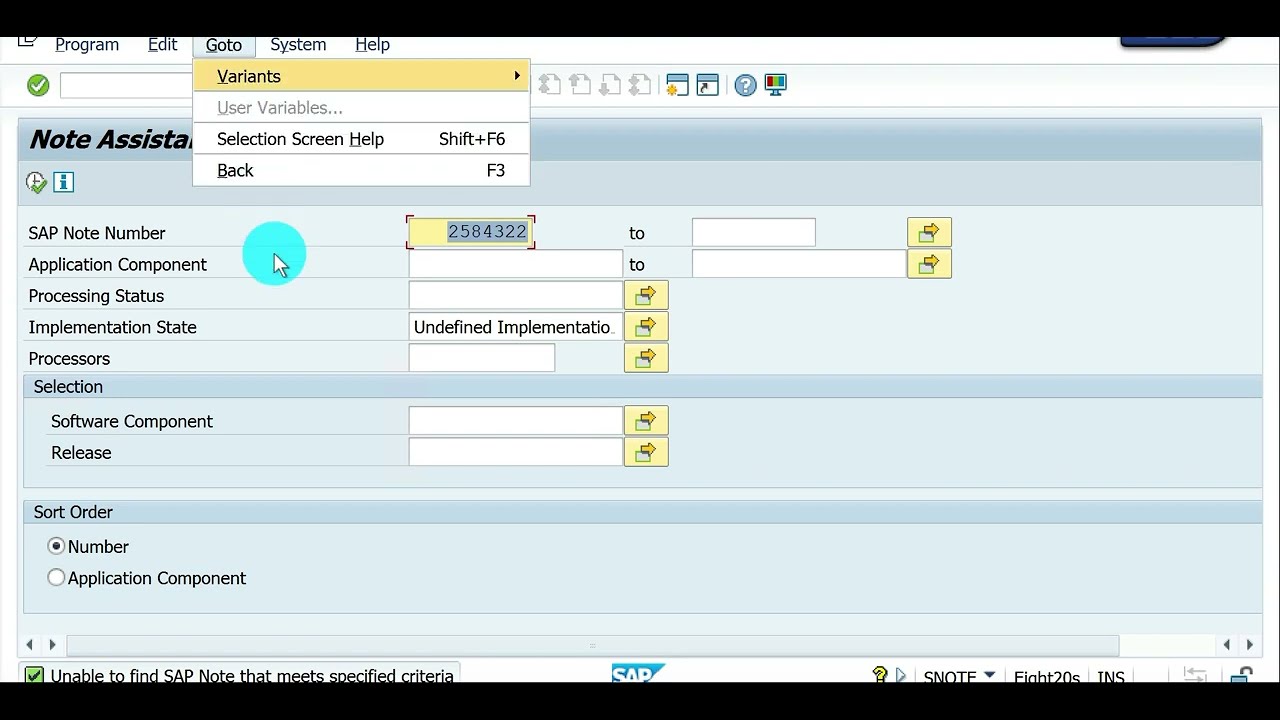Viewport: 1280px width, 720px height.
Task: Create a new session with toolbar icon
Action: click(677, 85)
